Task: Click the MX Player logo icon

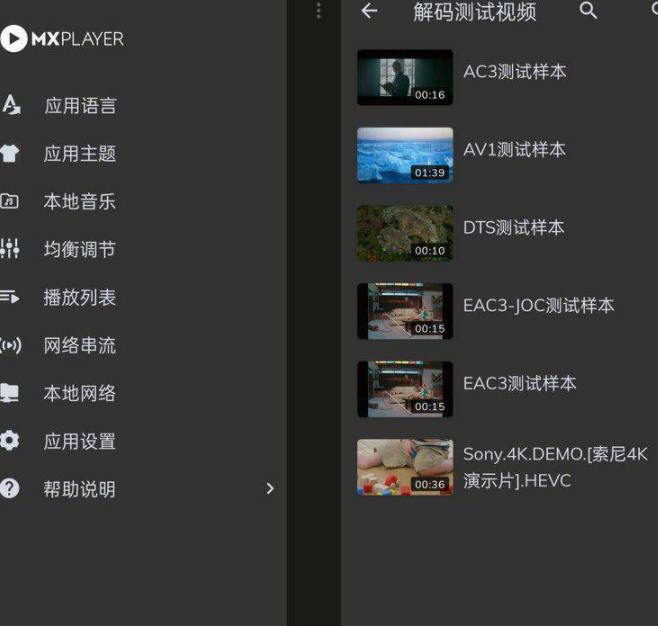Action: click(x=14, y=39)
